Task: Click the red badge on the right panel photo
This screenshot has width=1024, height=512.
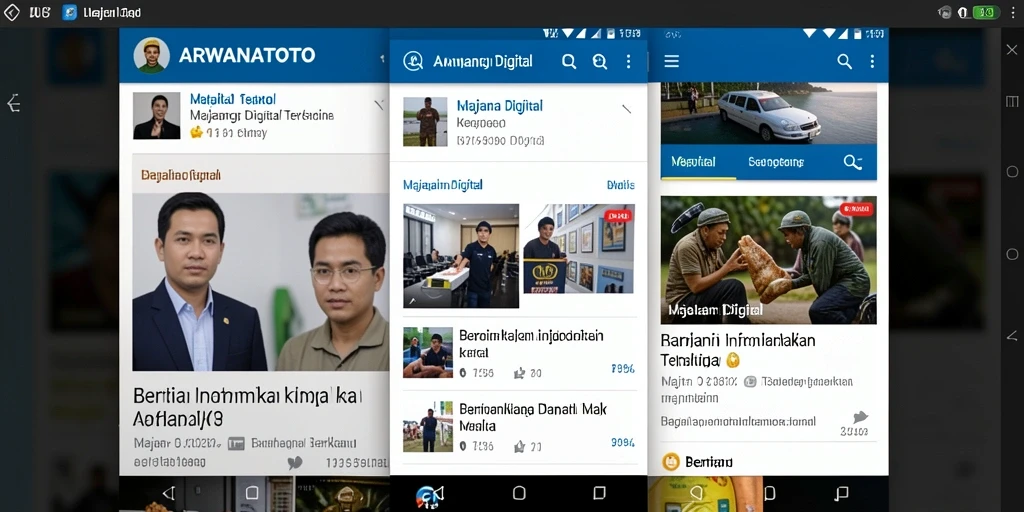Action: click(x=856, y=209)
